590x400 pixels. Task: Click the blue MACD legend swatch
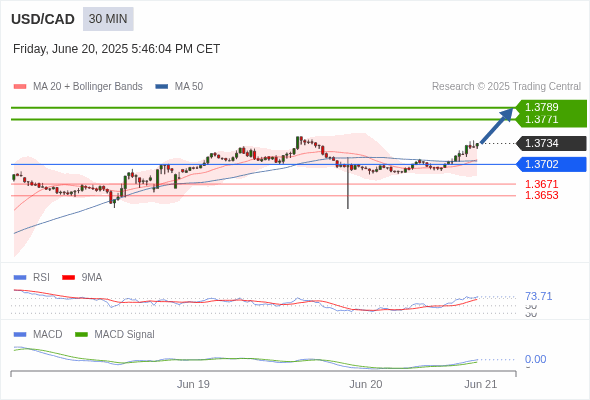[x=20, y=334]
